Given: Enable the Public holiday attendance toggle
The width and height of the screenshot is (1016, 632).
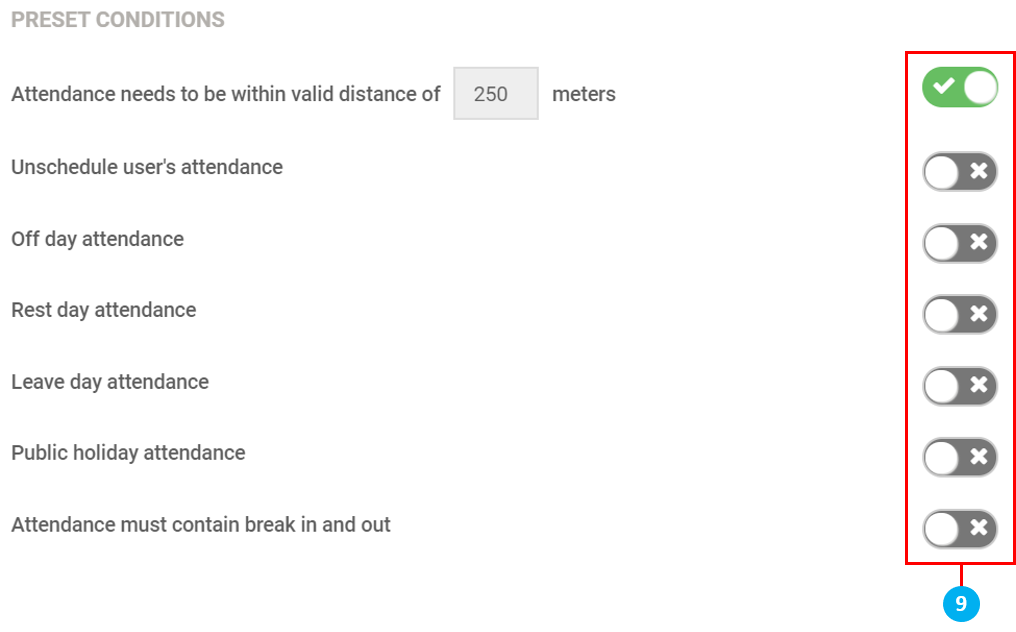Looking at the screenshot, I should tap(960, 458).
